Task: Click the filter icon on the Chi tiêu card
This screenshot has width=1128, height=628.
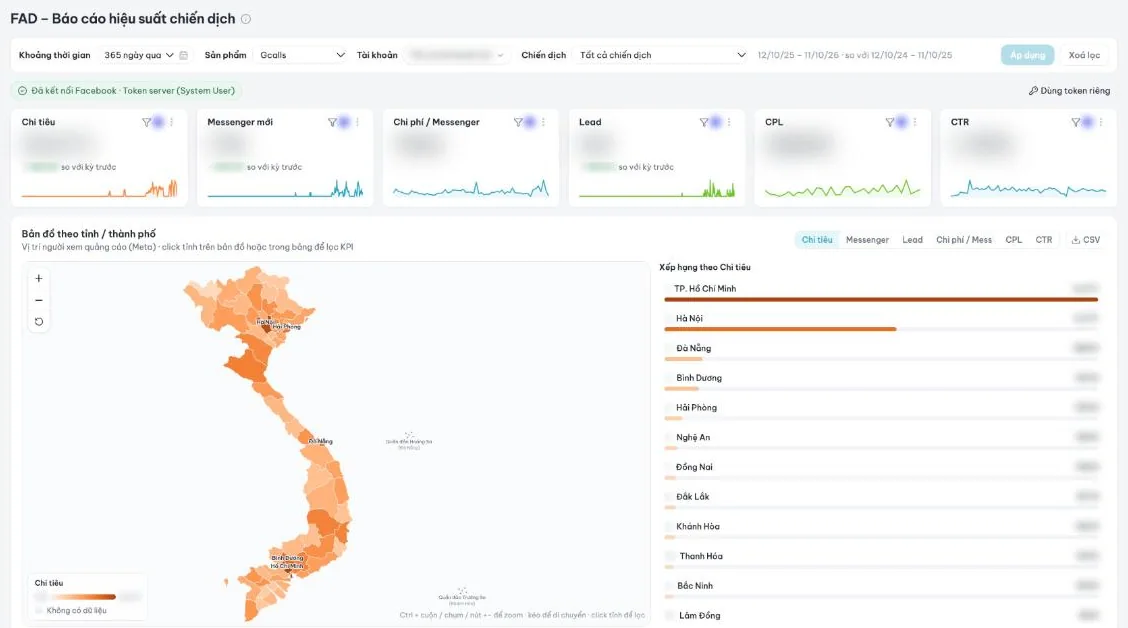Action: click(x=147, y=122)
